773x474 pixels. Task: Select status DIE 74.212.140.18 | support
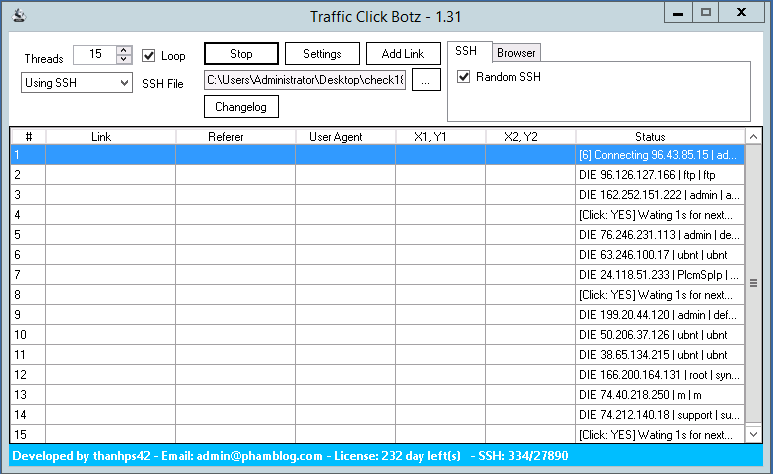tap(660, 414)
